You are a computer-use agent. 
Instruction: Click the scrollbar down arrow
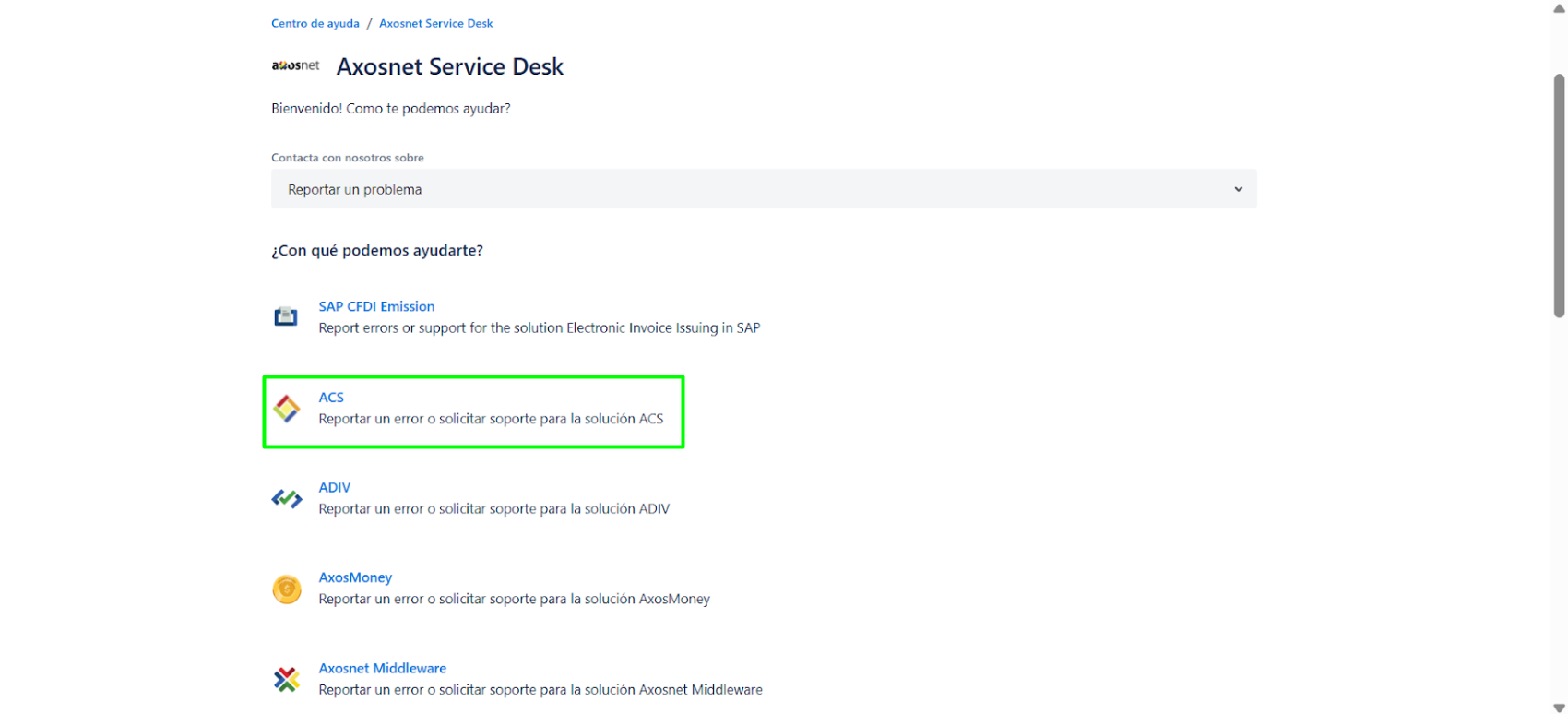coord(1559,707)
